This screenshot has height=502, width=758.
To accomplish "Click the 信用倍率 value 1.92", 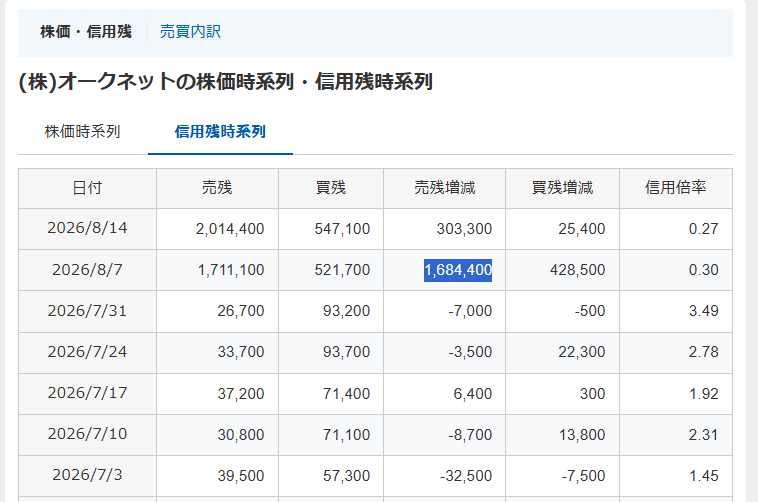I will click(703, 394).
